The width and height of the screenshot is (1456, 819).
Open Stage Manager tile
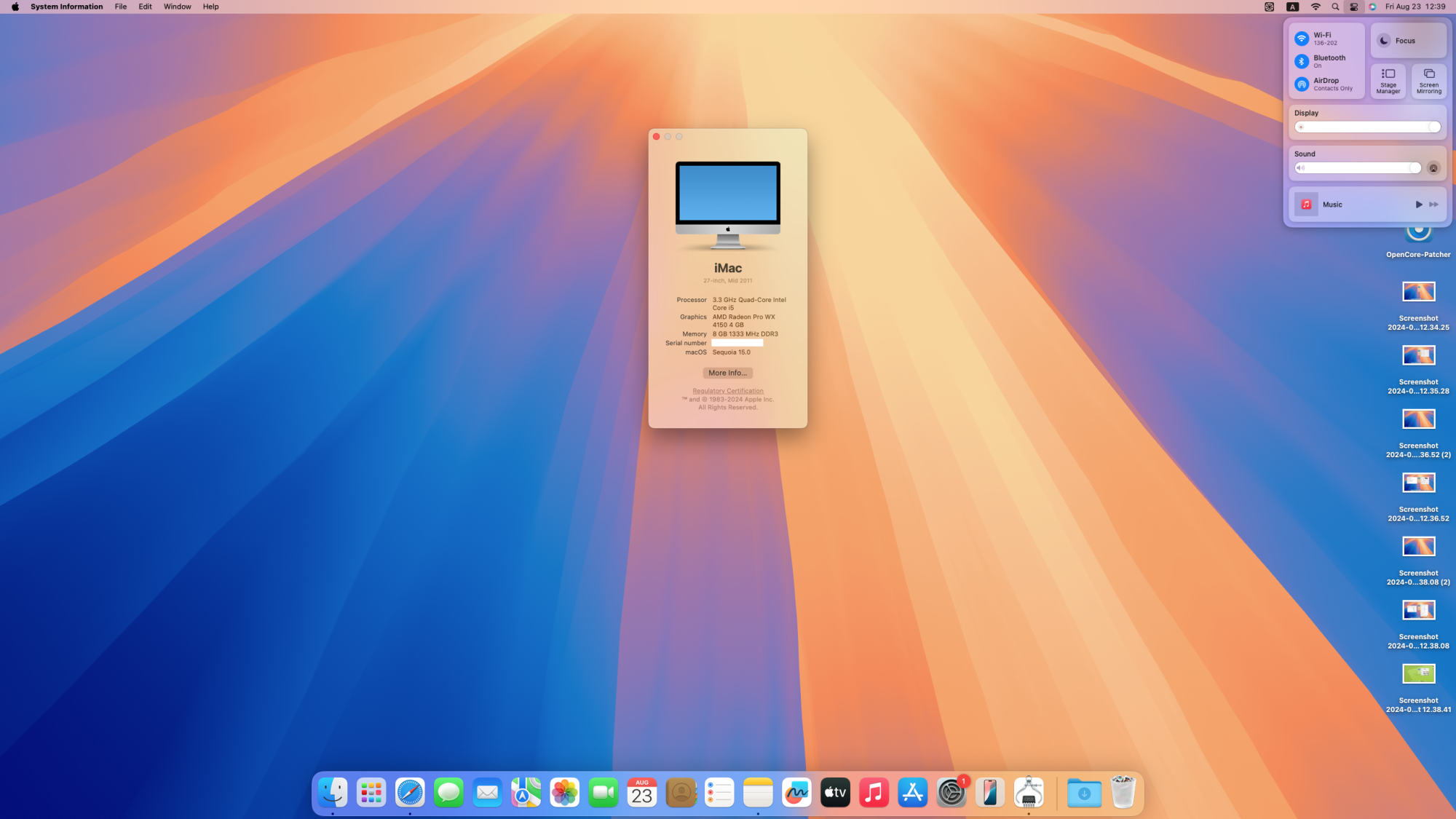[1388, 80]
